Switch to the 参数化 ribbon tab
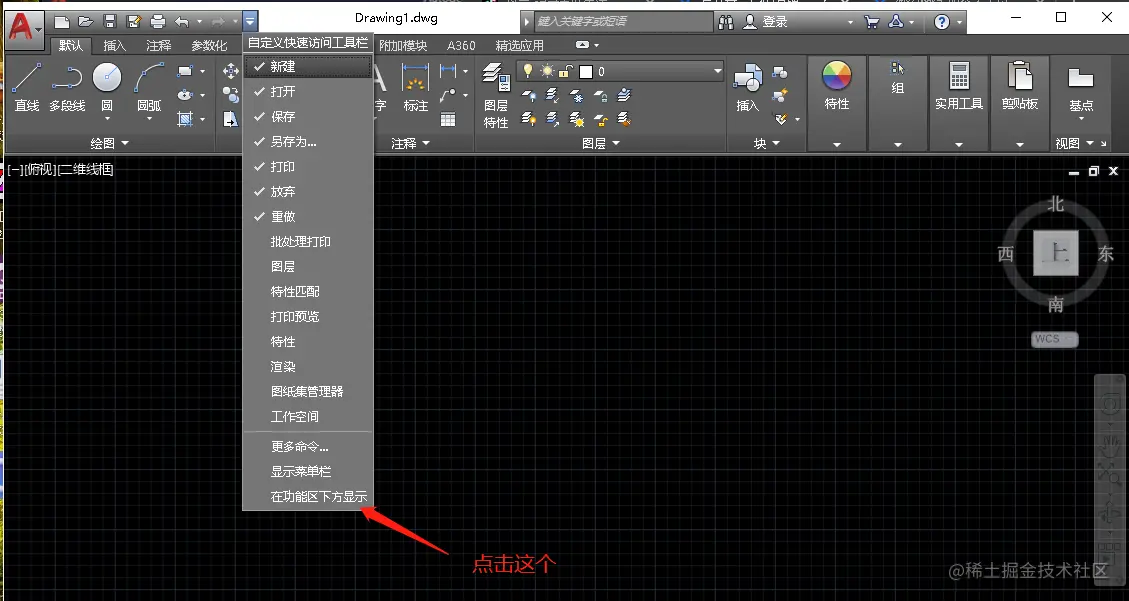The image size is (1129, 601). click(x=209, y=45)
